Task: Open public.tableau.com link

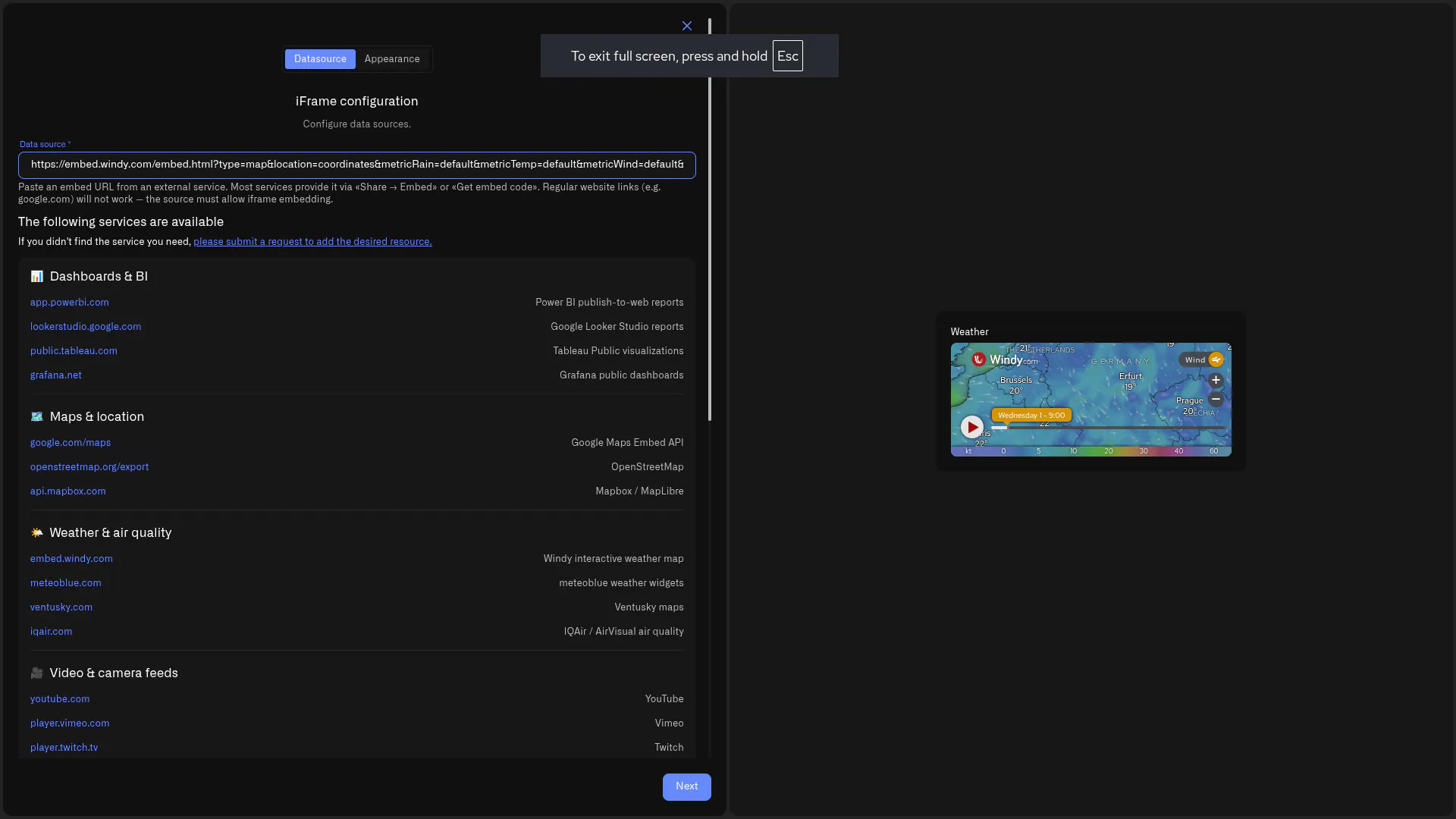Action: [74, 351]
